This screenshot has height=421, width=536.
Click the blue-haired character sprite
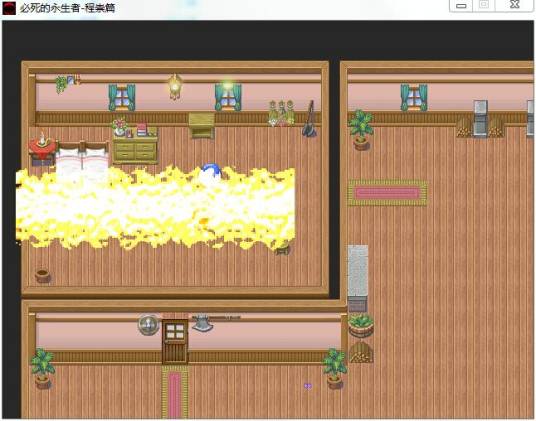pos(211,173)
